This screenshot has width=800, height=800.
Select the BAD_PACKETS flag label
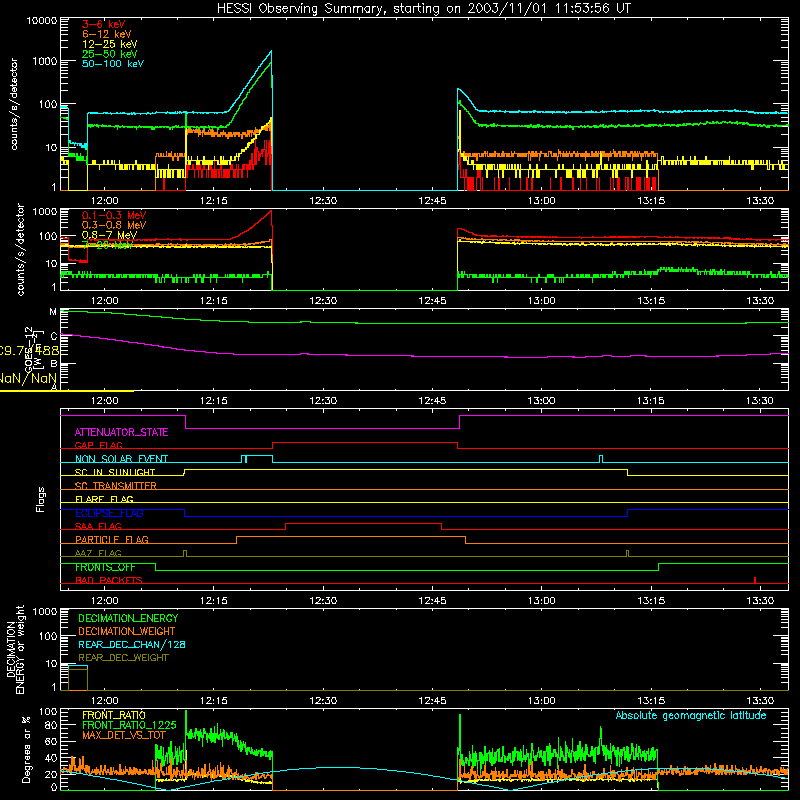point(109,580)
